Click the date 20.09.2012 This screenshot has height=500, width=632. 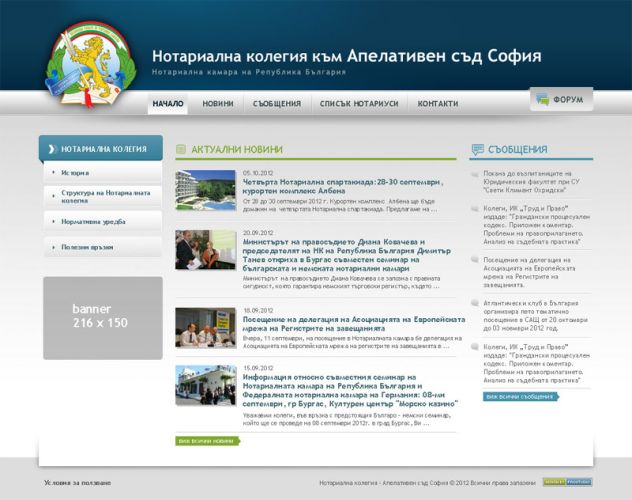click(258, 233)
